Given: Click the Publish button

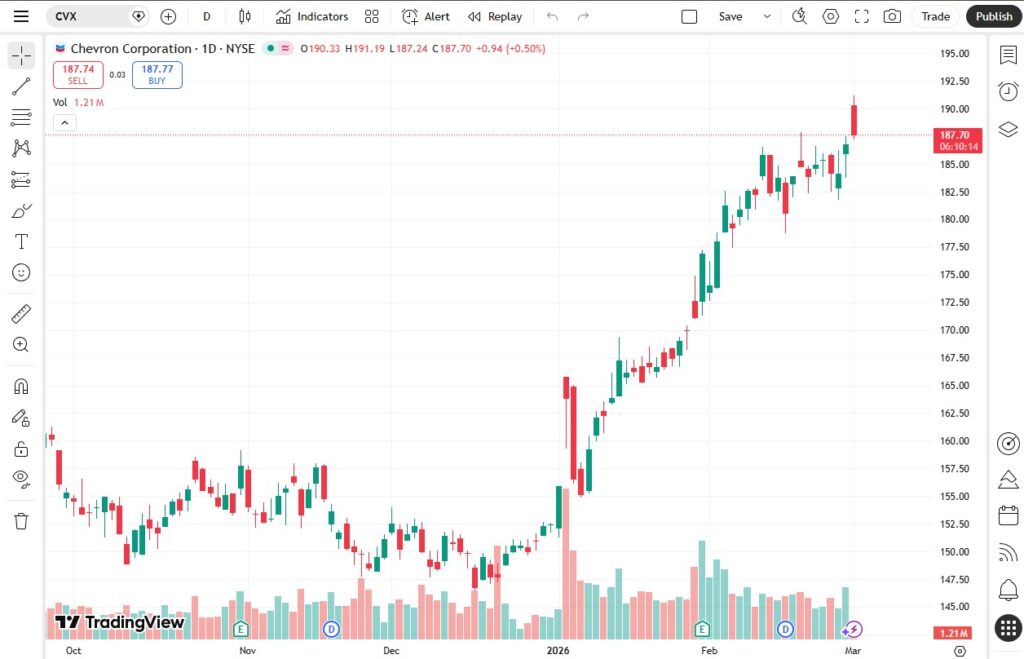Looking at the screenshot, I should tap(993, 16).
